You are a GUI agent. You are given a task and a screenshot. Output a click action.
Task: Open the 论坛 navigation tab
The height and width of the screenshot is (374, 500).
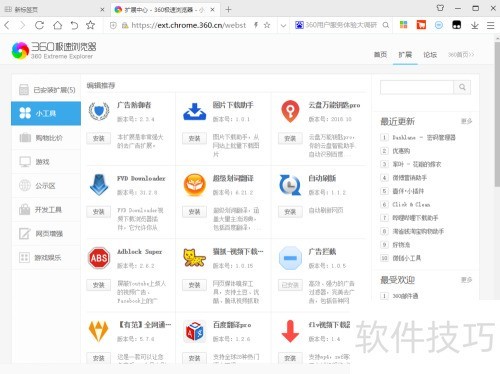[430, 55]
